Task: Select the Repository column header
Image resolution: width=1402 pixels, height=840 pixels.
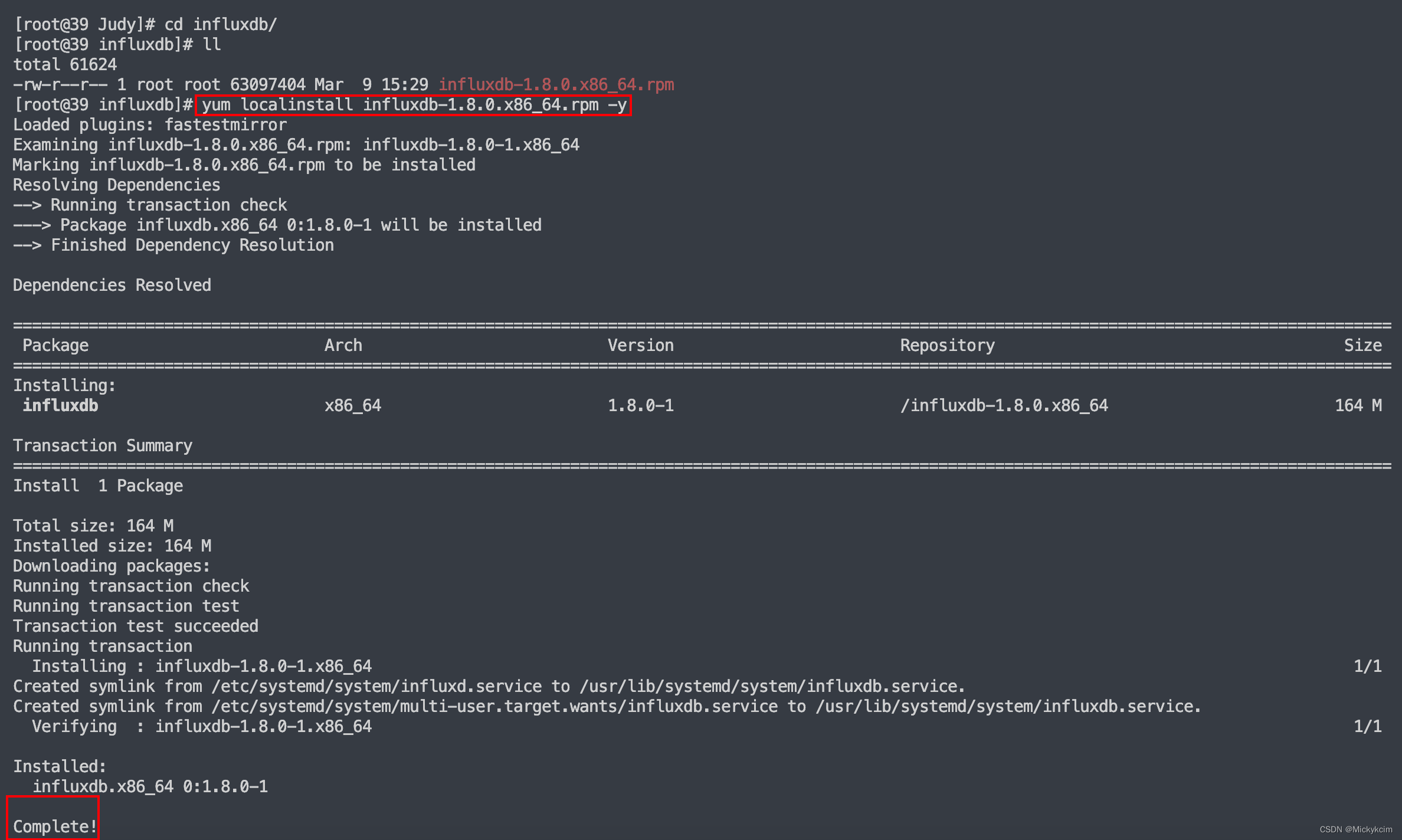Action: (x=946, y=344)
